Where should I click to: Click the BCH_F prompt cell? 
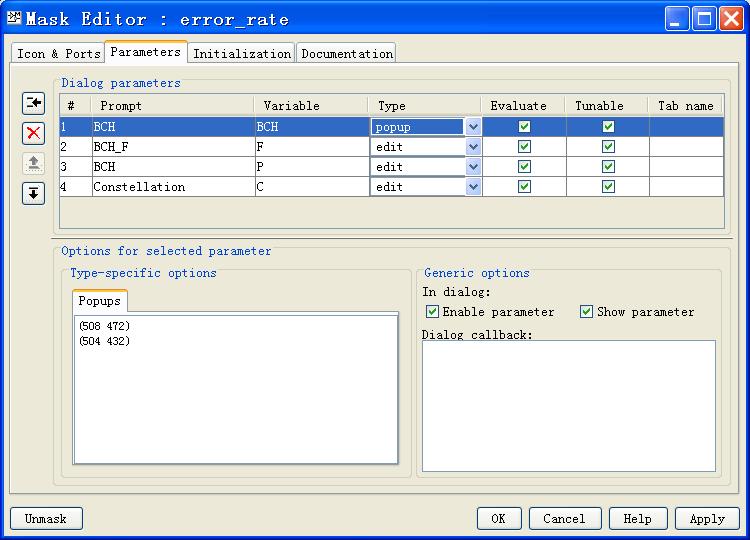[173, 147]
